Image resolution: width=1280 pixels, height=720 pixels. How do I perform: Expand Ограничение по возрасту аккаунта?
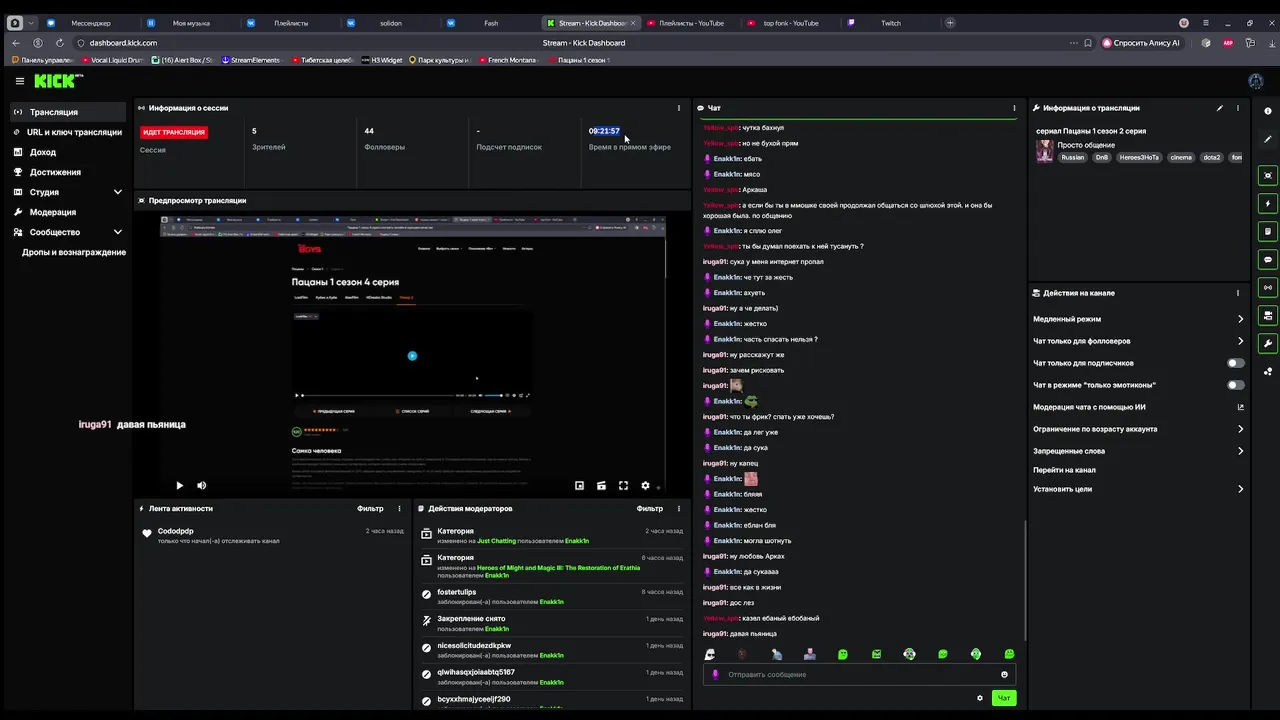coord(1139,429)
